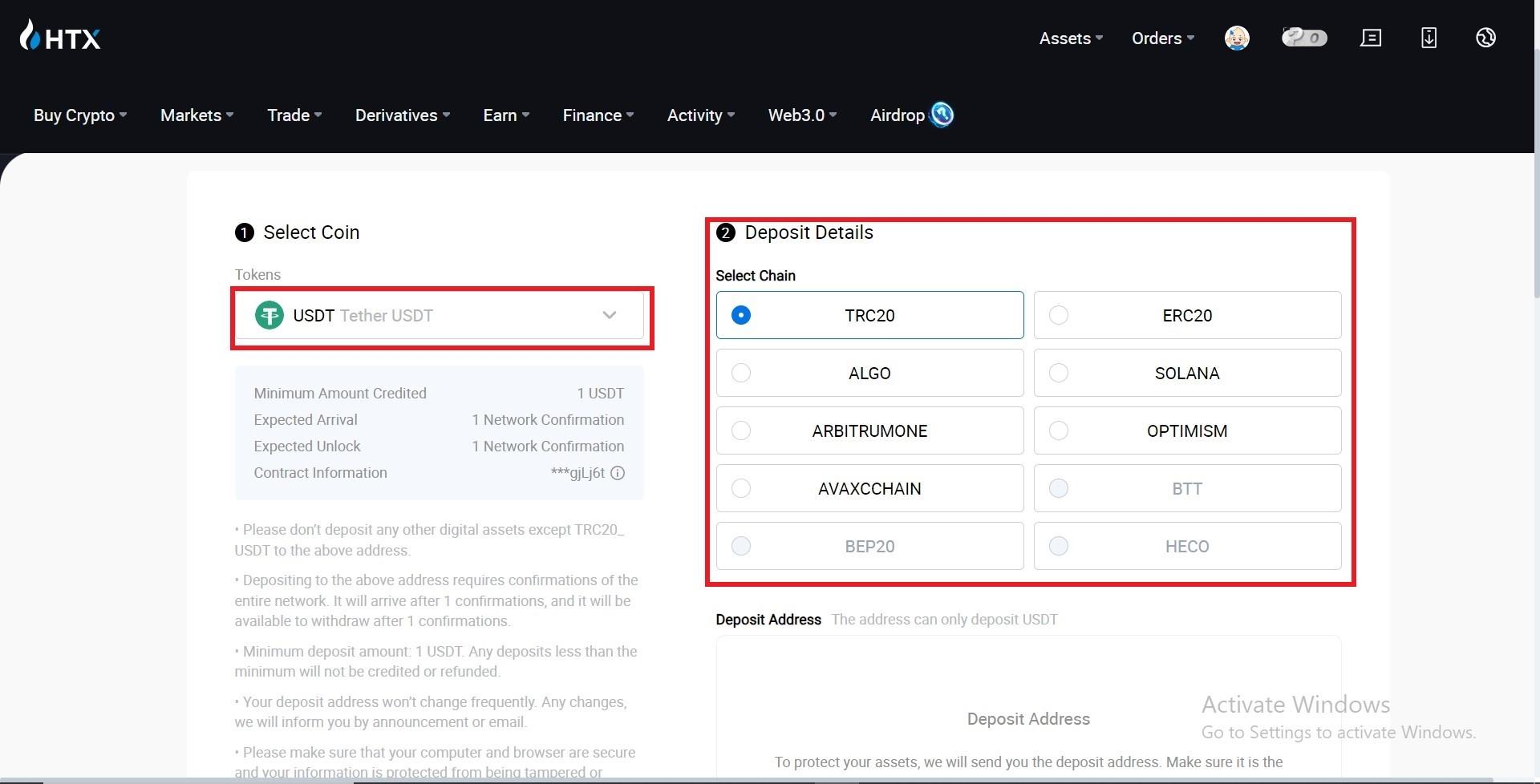Screen dimensions: 1540x784
Task: Open the Airdrop link
Action: click(898, 115)
